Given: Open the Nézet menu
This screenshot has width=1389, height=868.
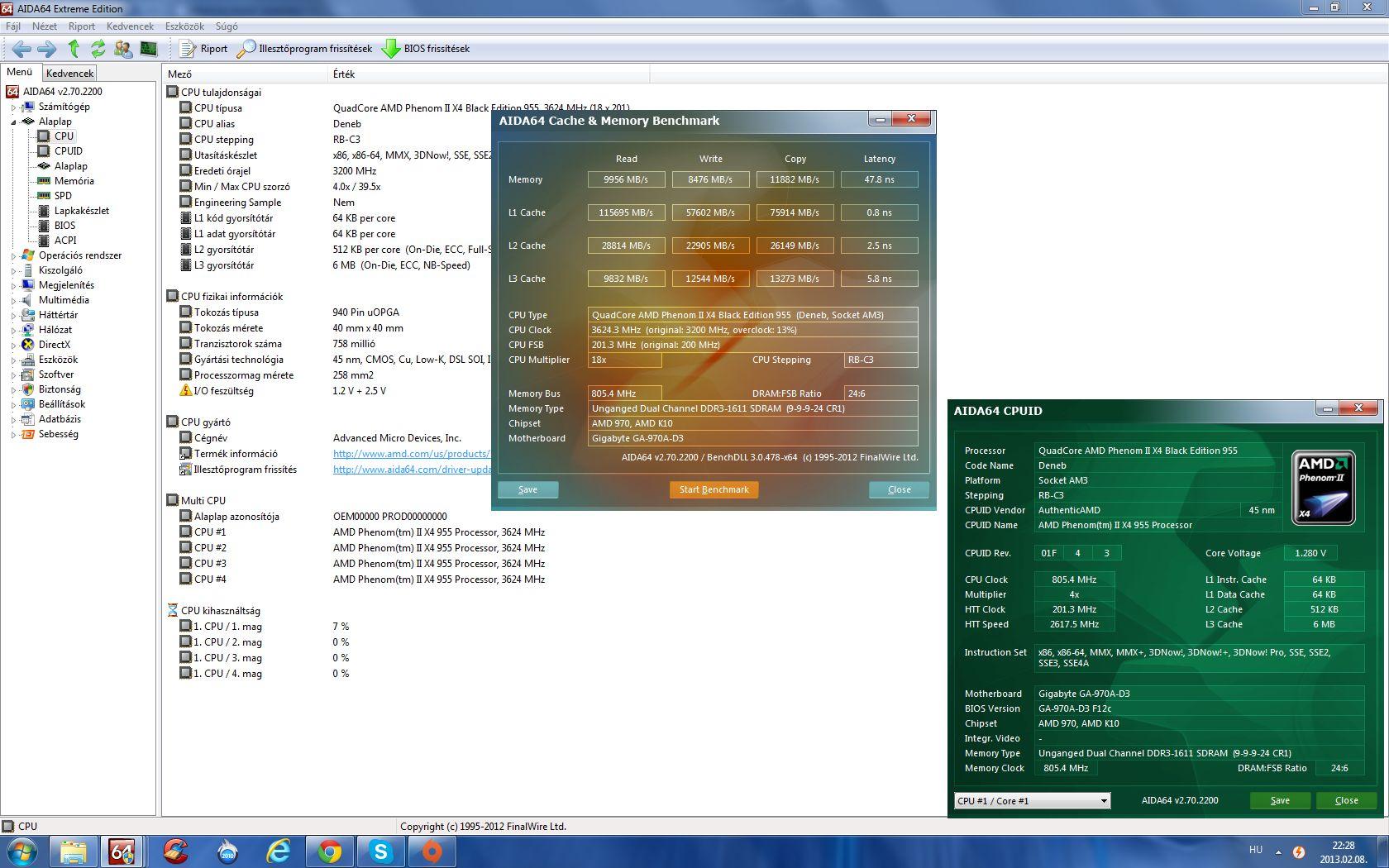Looking at the screenshot, I should [45, 26].
